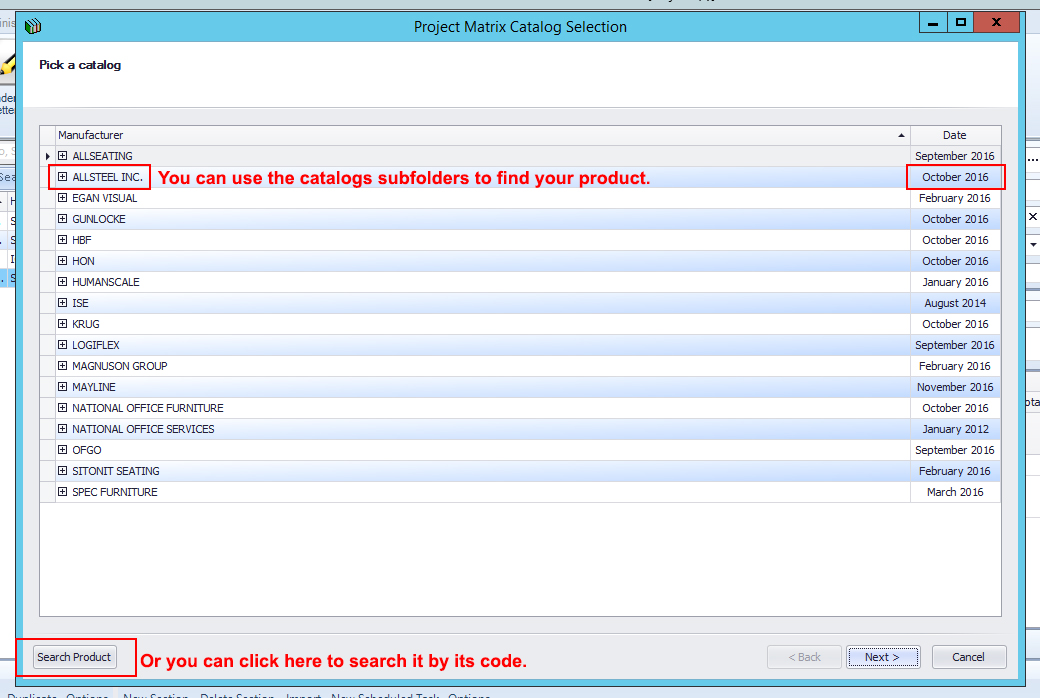The height and width of the screenshot is (698, 1040).
Task: Expand the HON plus icon
Action: (62, 261)
